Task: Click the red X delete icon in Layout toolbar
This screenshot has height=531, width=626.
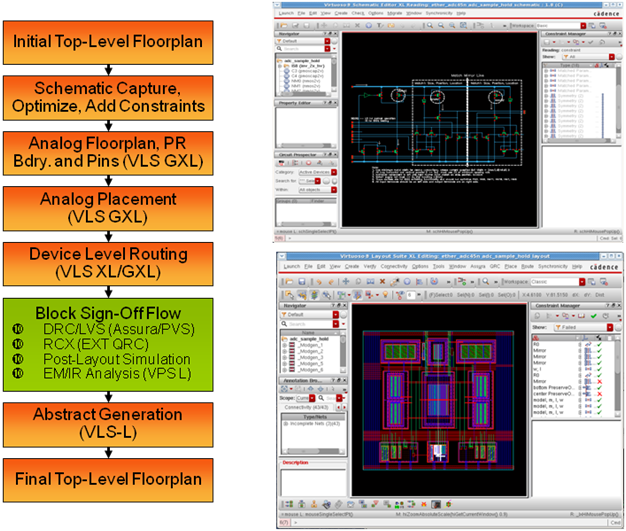Action: click(382, 281)
